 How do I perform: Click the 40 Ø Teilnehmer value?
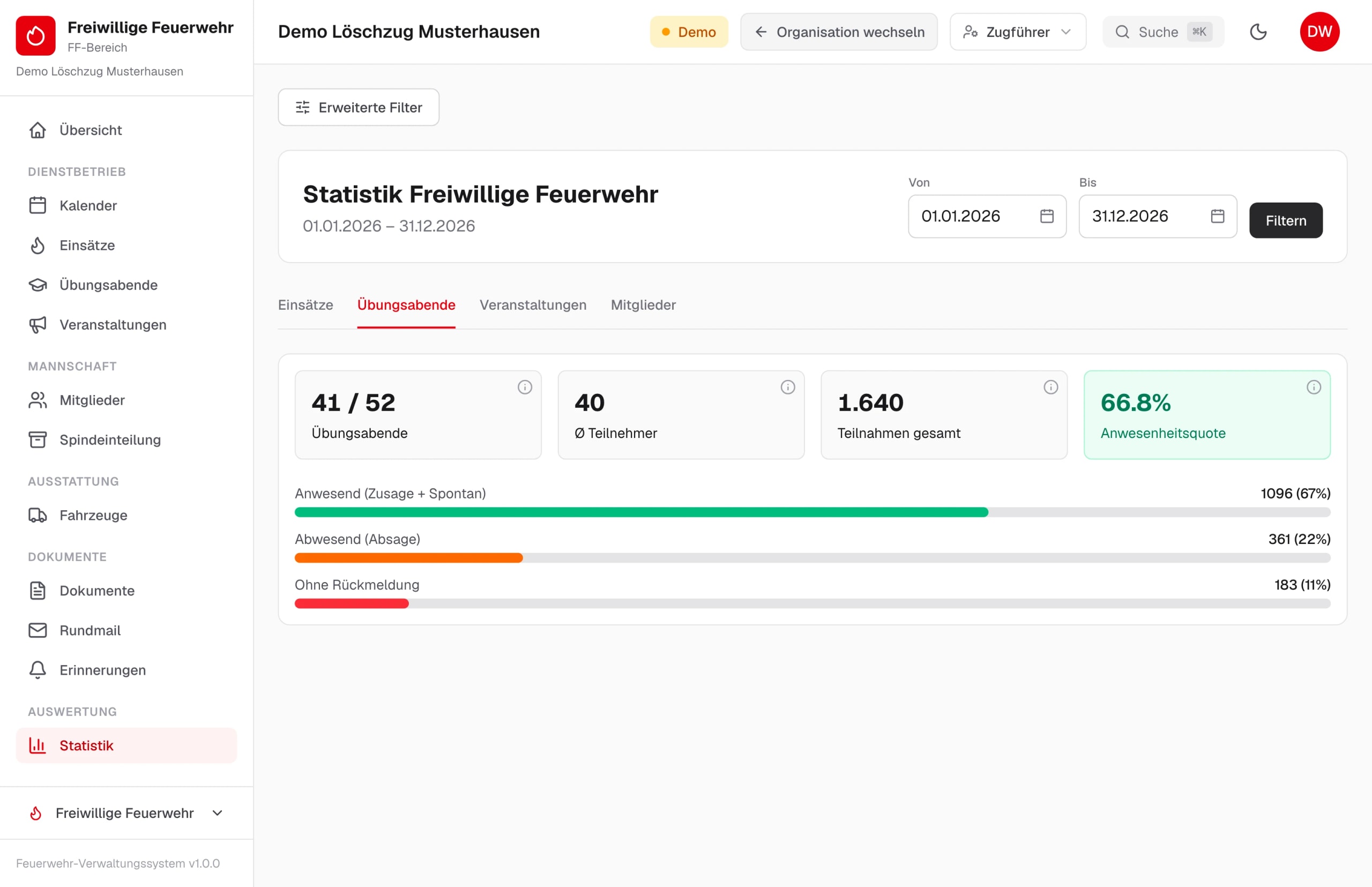coord(589,402)
